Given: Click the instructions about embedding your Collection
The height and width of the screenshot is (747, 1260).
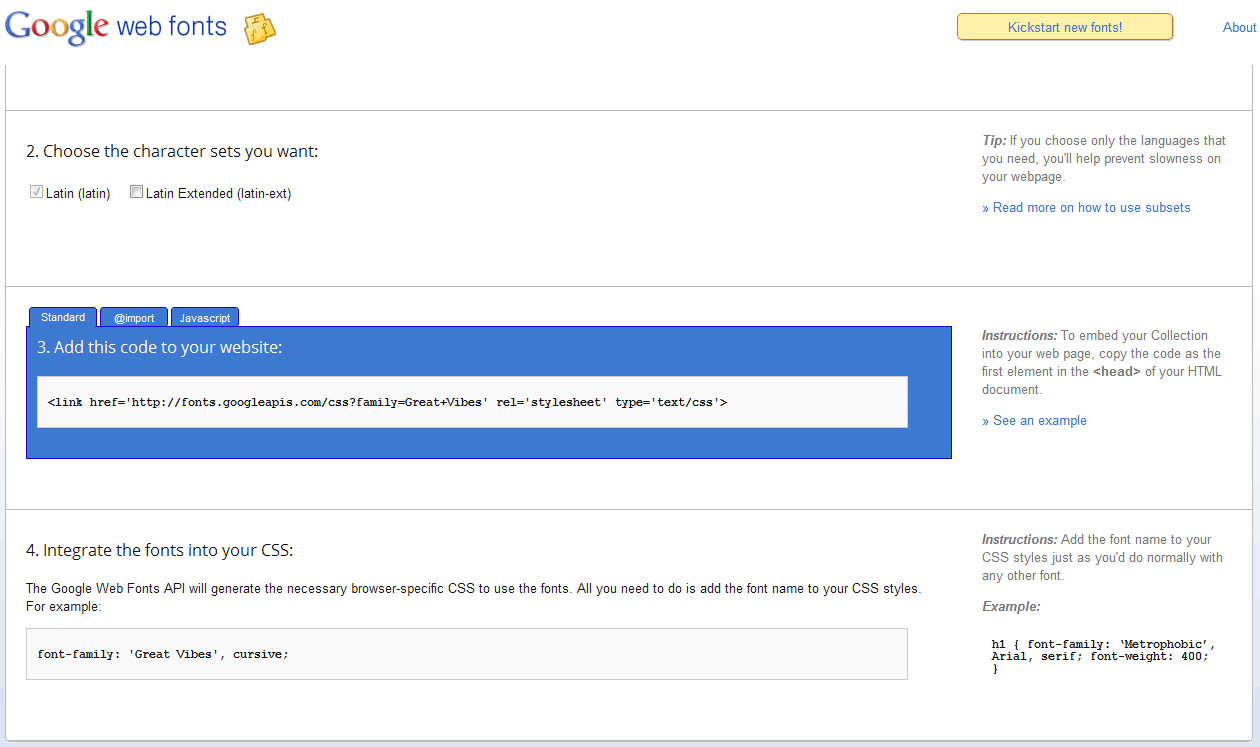Looking at the screenshot, I should click(1102, 363).
